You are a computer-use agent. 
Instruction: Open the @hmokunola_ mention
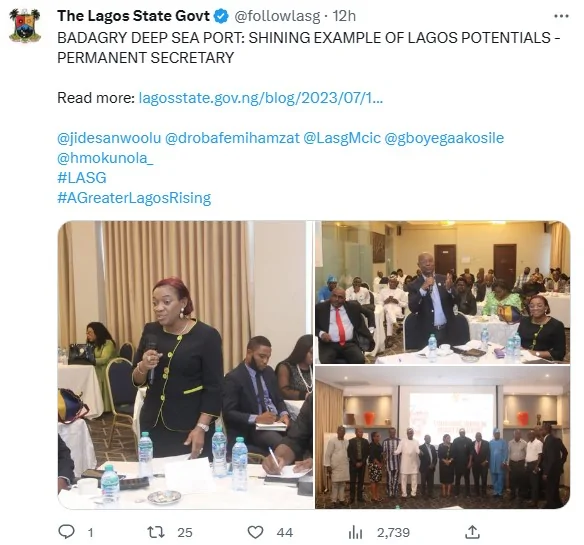[x=105, y=158]
